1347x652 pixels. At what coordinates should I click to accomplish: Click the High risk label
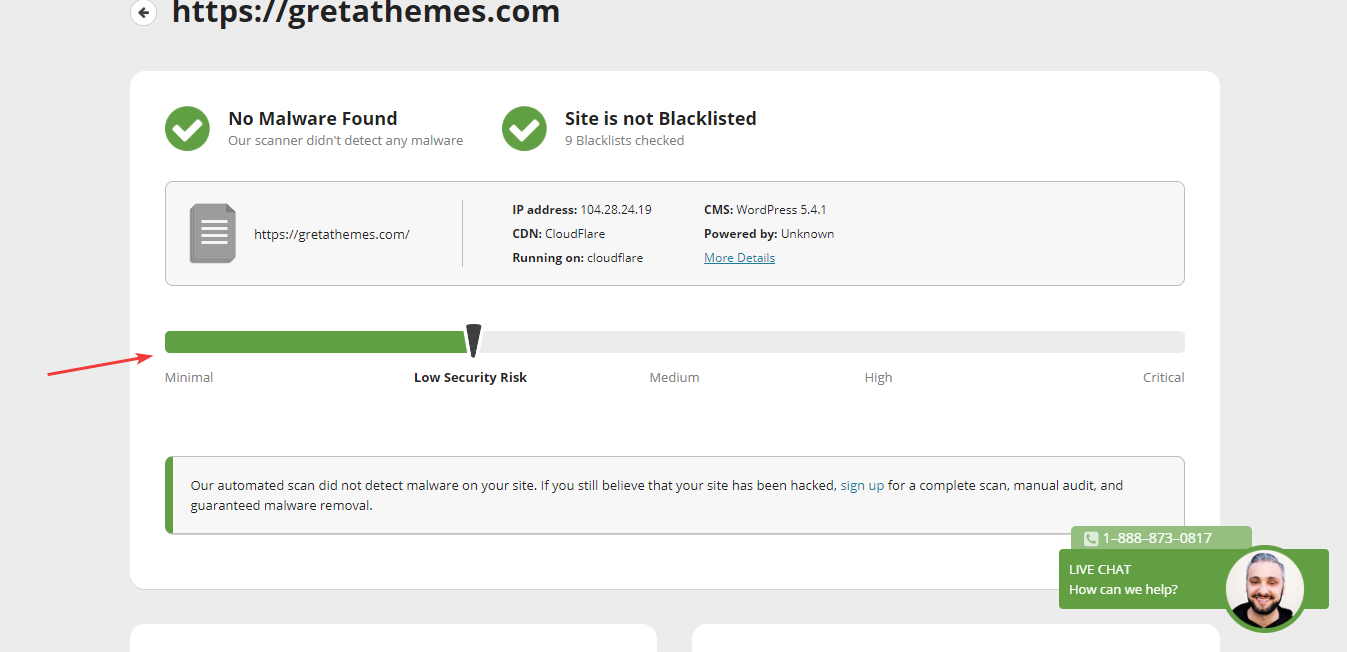878,378
